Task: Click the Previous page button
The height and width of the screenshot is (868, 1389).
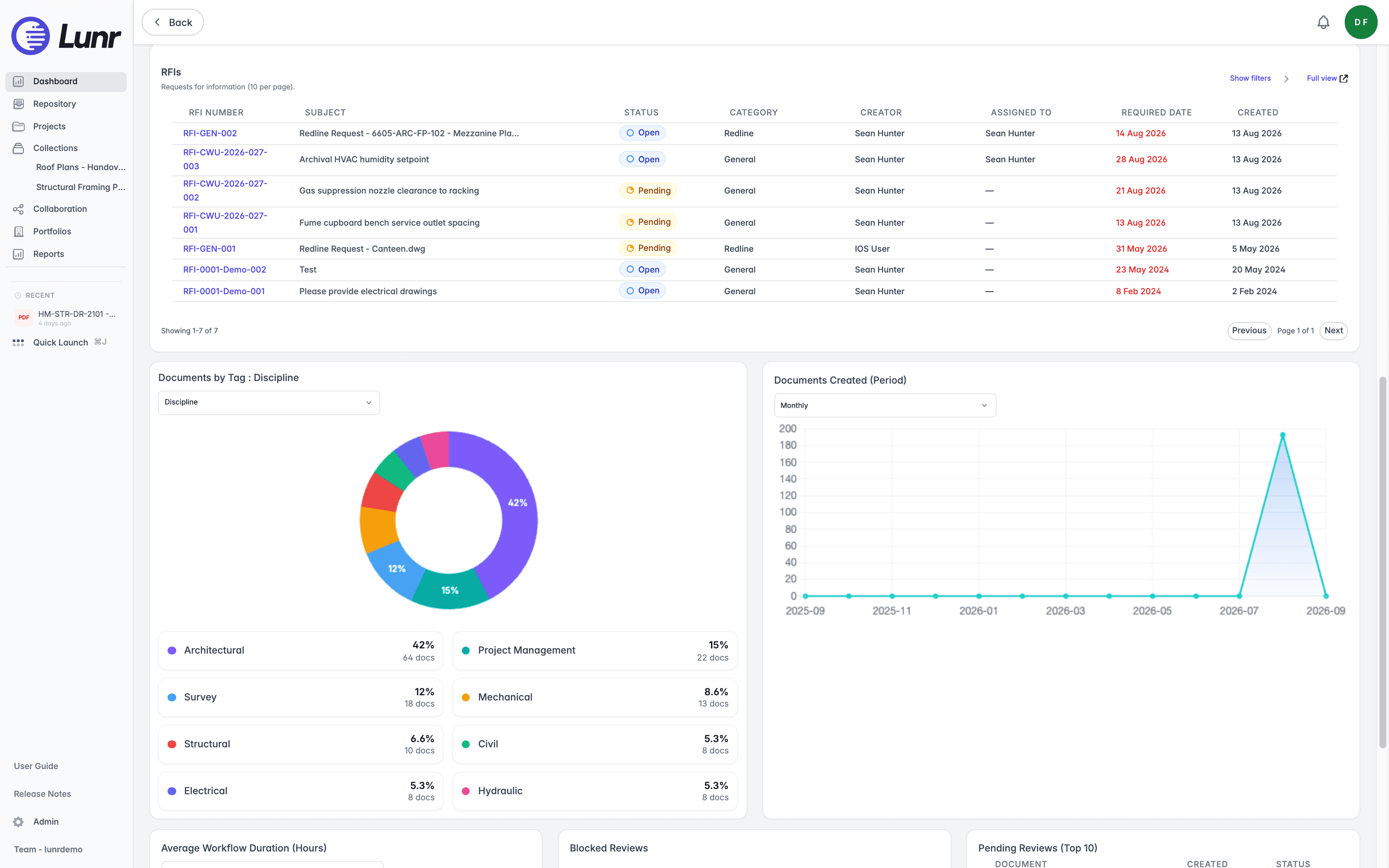Action: click(x=1249, y=331)
